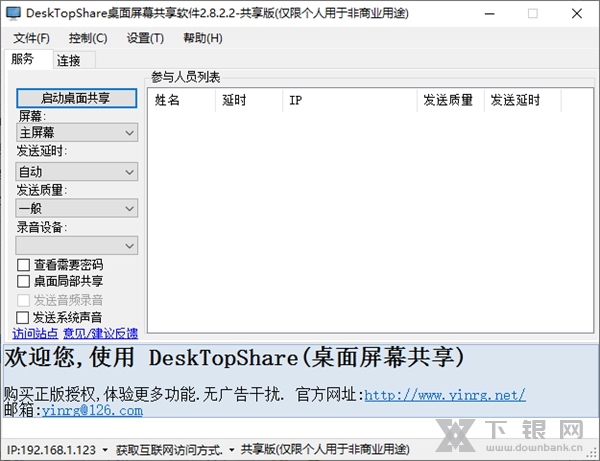The width and height of the screenshot is (600, 461).
Task: Click 获取互联网访问方式 in status bar
Action: click(168, 450)
